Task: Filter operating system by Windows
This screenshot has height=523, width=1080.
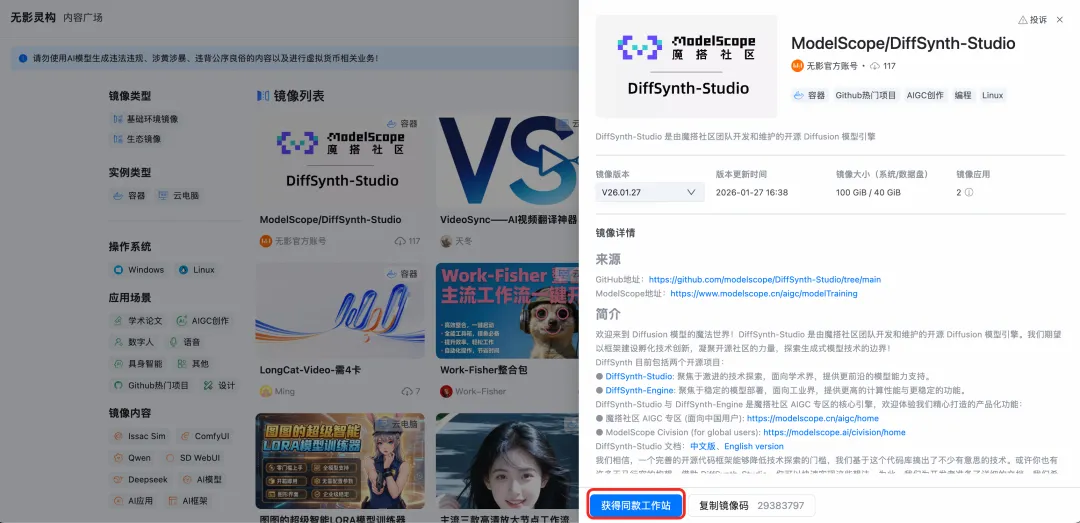Action: (138, 270)
